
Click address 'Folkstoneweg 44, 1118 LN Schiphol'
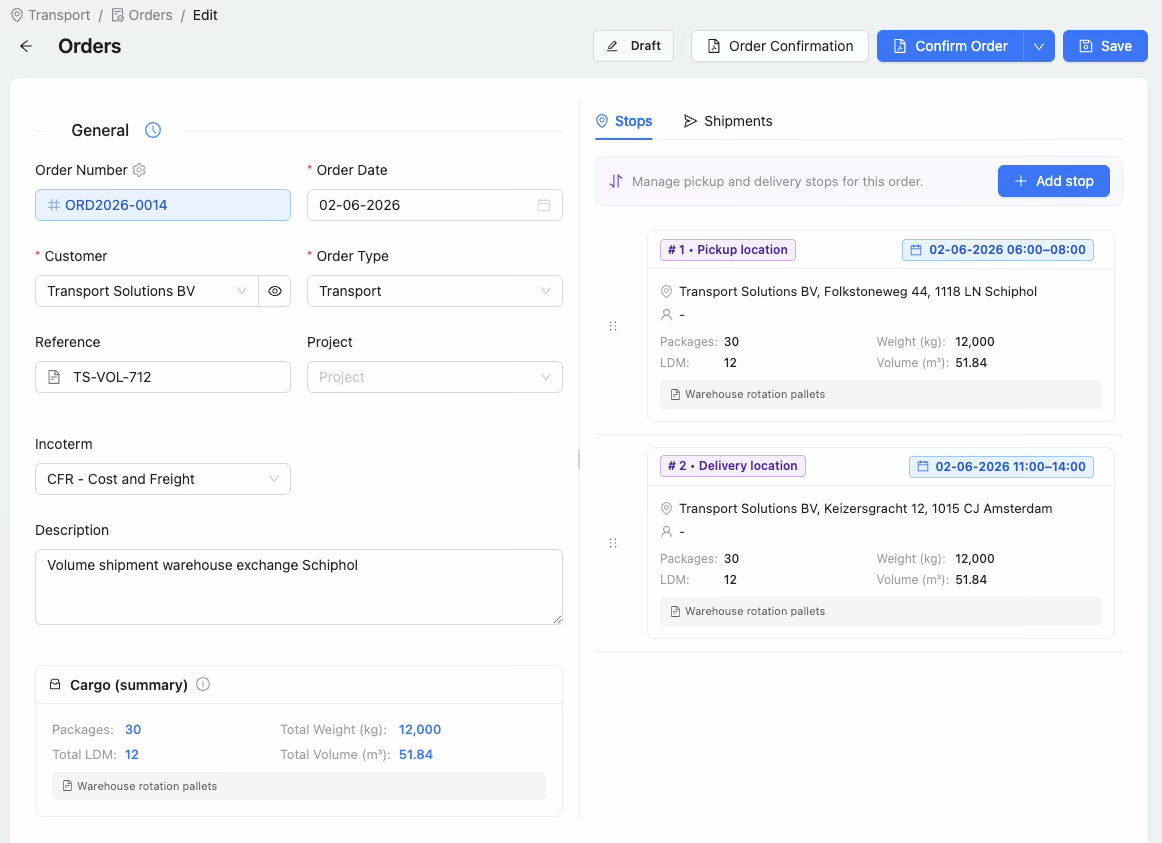(x=930, y=292)
